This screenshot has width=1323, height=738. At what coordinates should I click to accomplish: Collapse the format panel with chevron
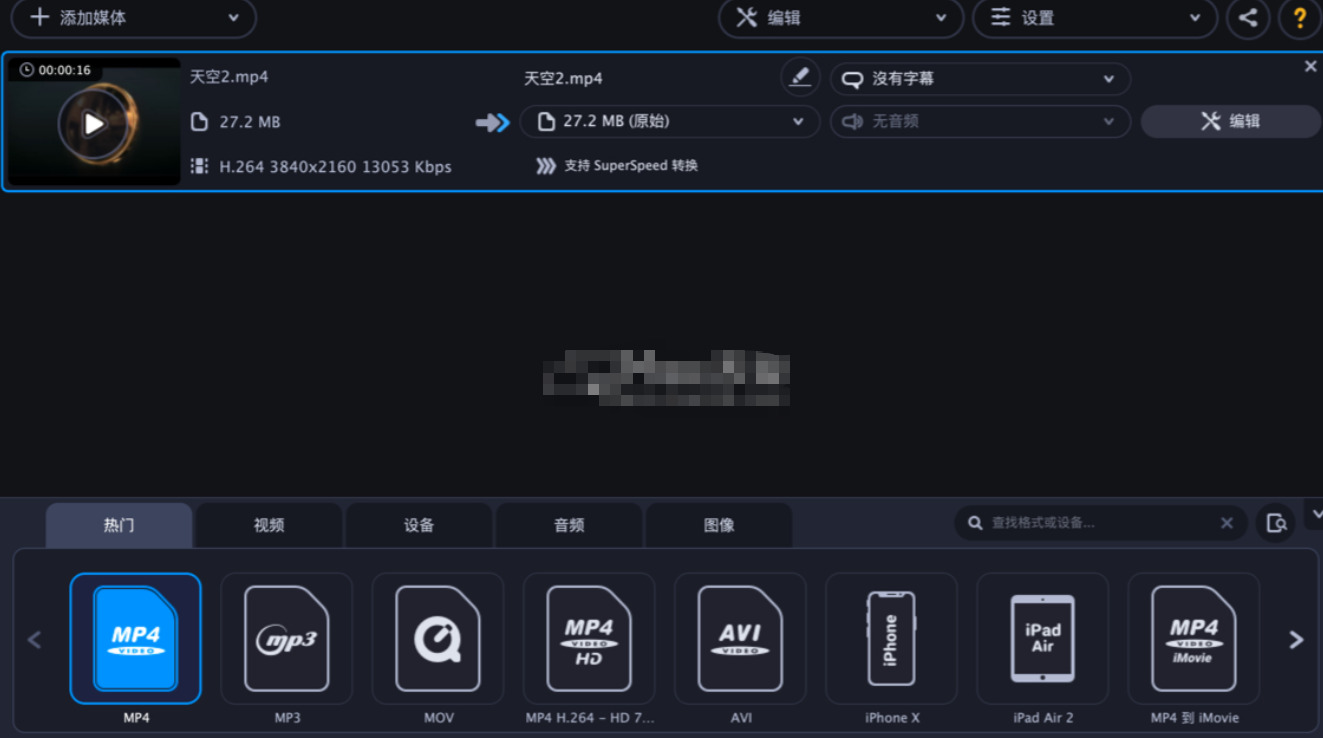point(1316,514)
